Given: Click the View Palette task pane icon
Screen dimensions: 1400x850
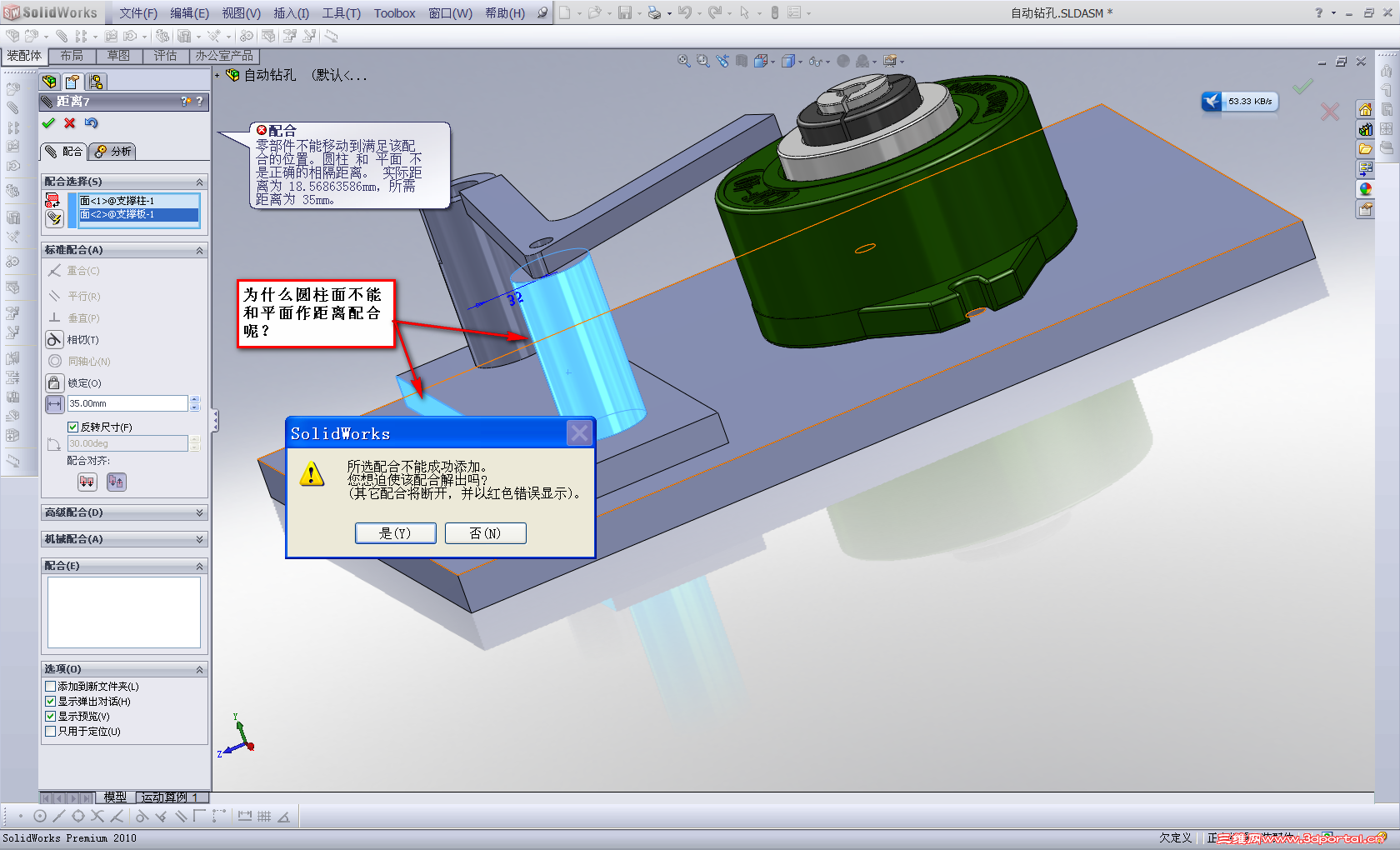Looking at the screenshot, I should coord(1365,169).
